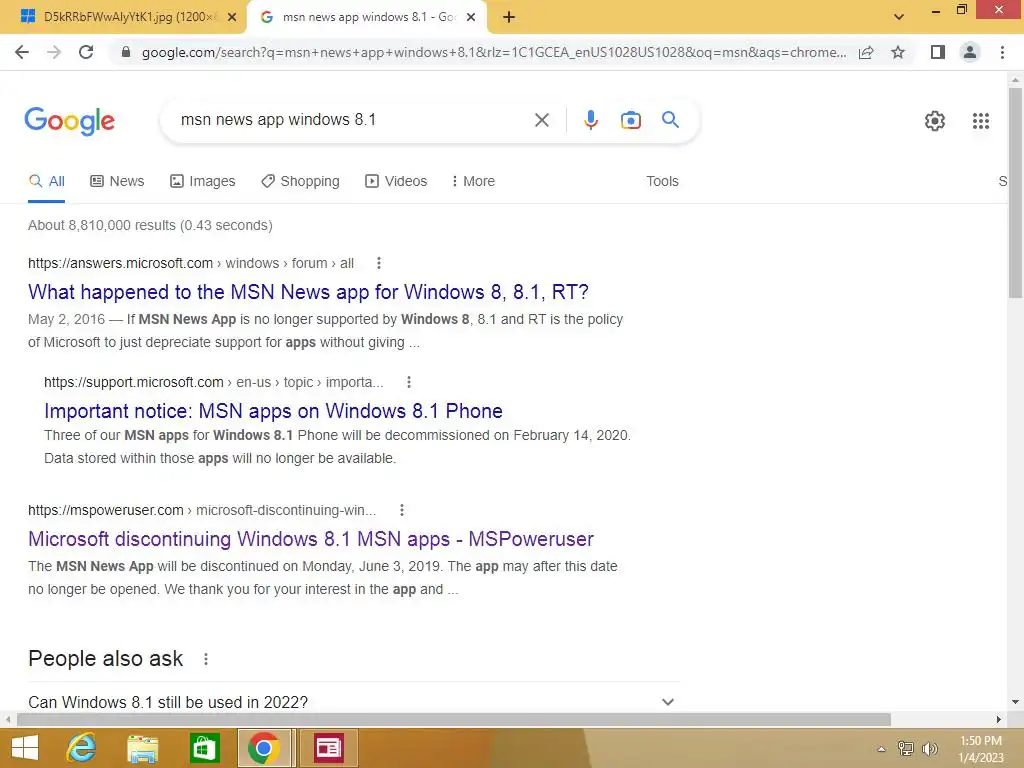Switch to the Shopping tab

(300, 182)
